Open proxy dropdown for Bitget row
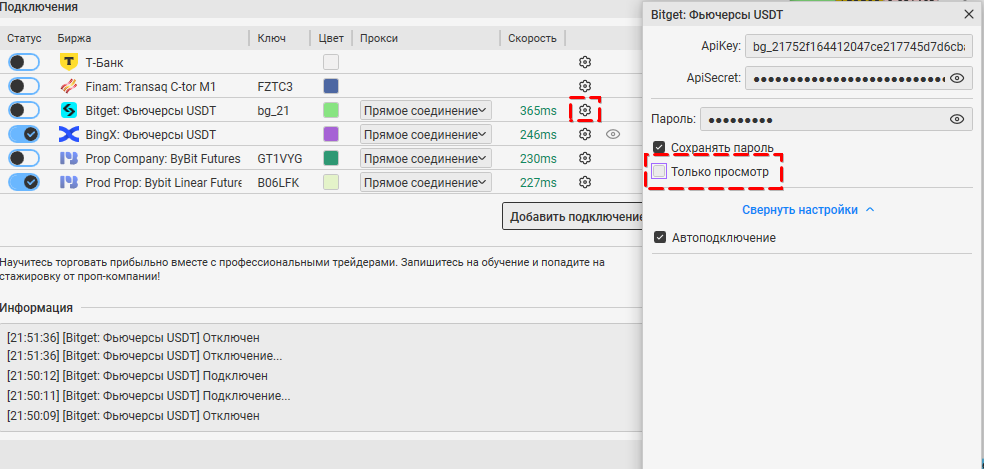The width and height of the screenshot is (984, 469). tap(425, 111)
